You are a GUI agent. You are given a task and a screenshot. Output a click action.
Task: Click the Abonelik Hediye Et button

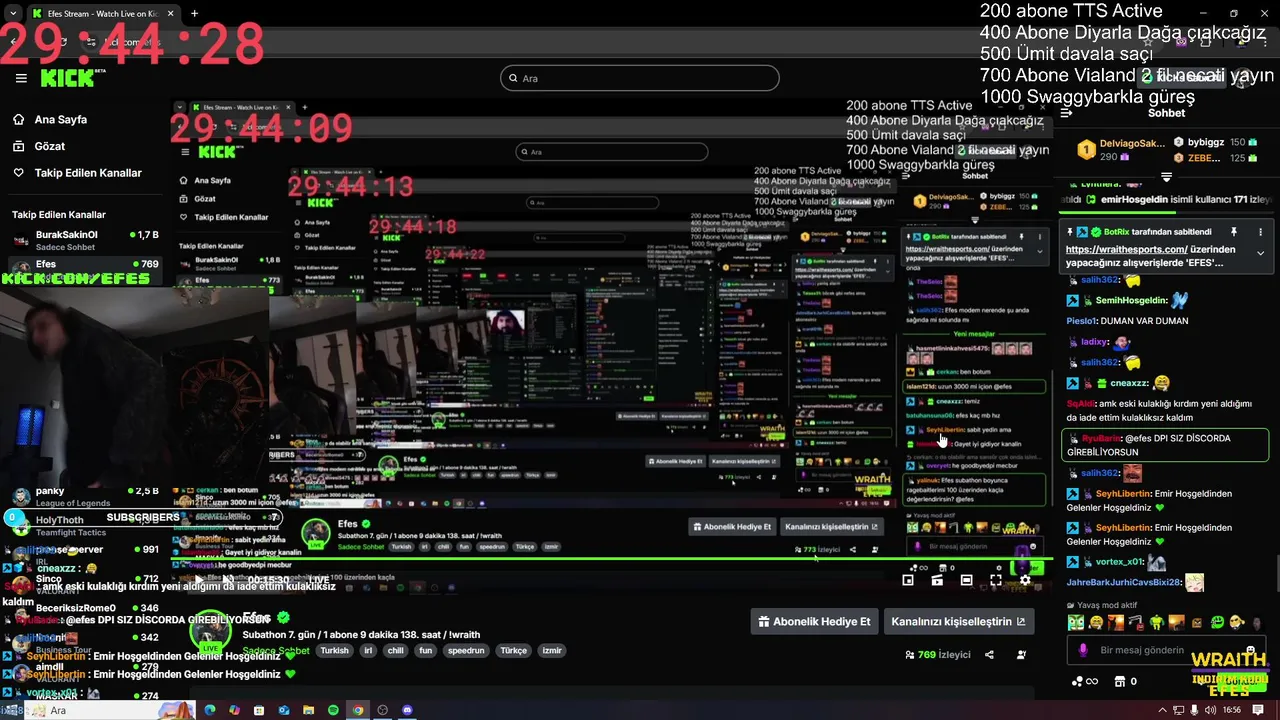click(x=814, y=621)
